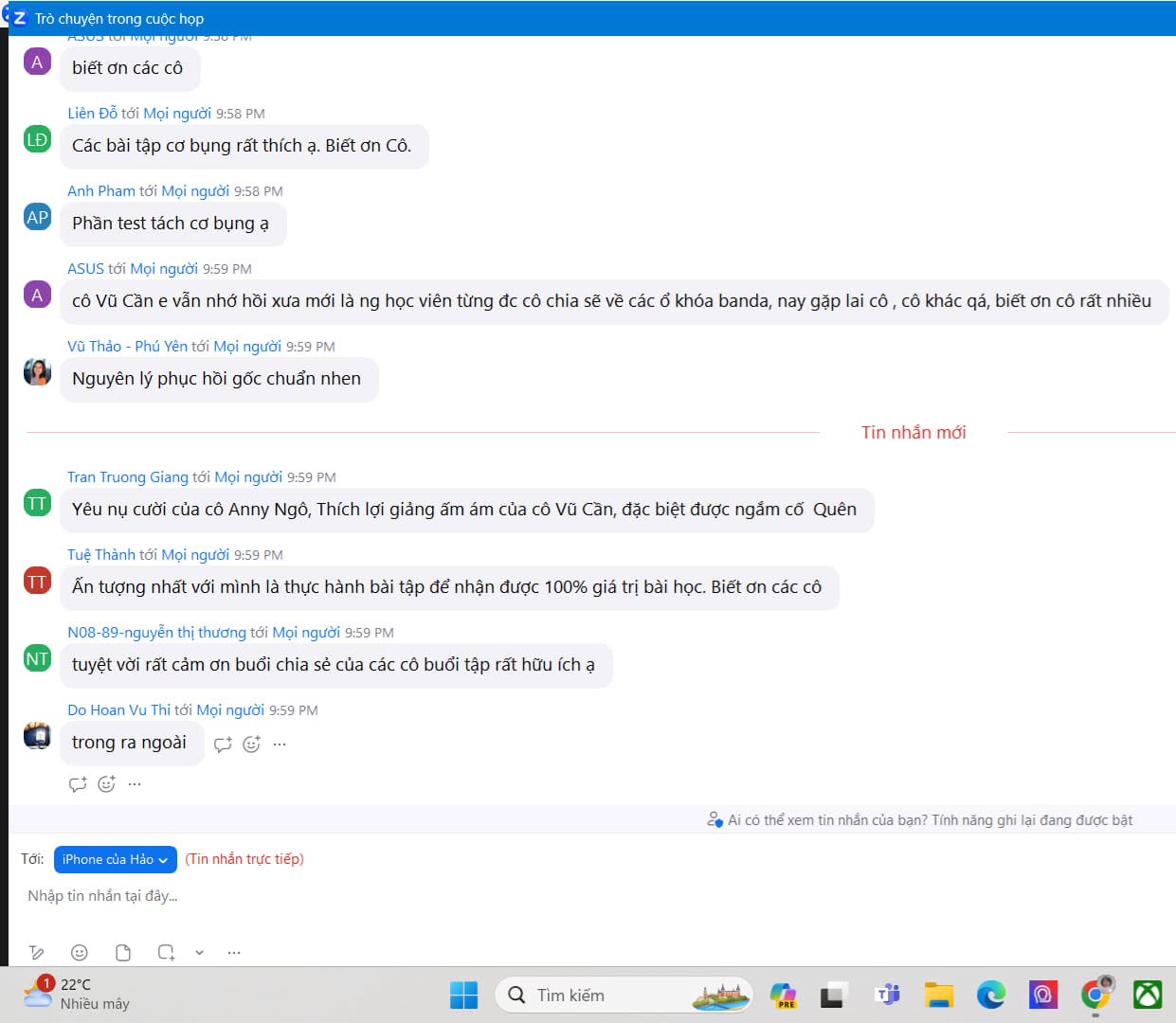The height and width of the screenshot is (1023, 1176).
Task: Click sender name 'Tran Truong Giang'
Action: tap(128, 476)
